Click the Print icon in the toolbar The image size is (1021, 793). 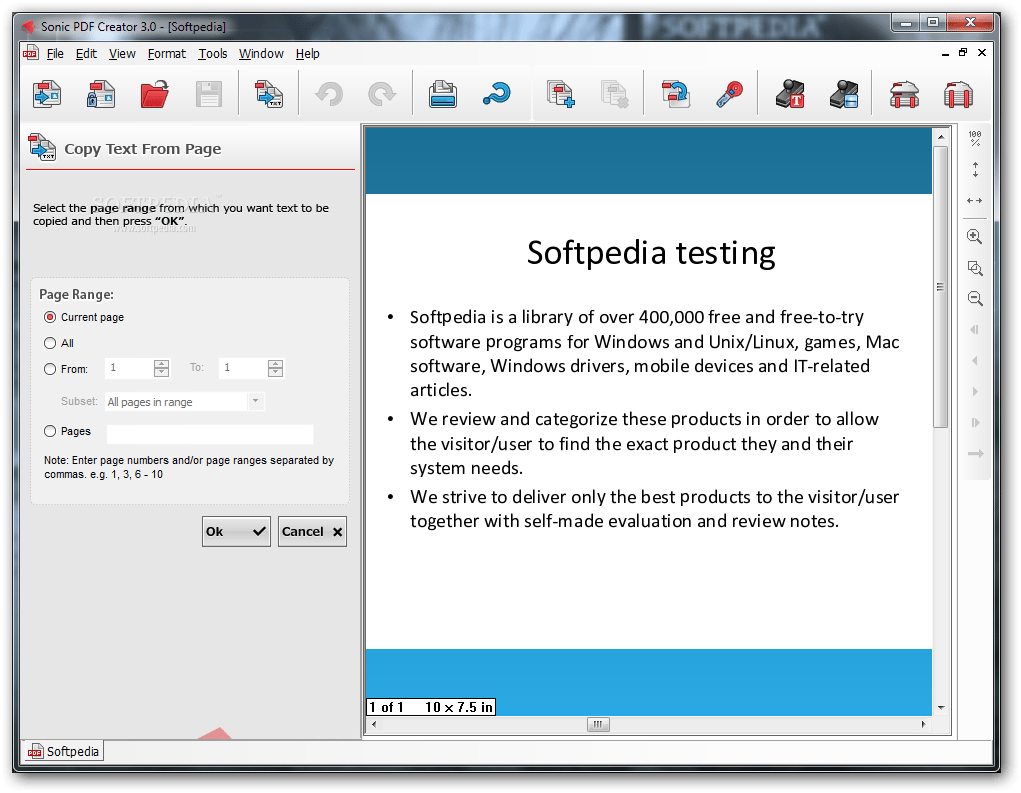pos(443,95)
